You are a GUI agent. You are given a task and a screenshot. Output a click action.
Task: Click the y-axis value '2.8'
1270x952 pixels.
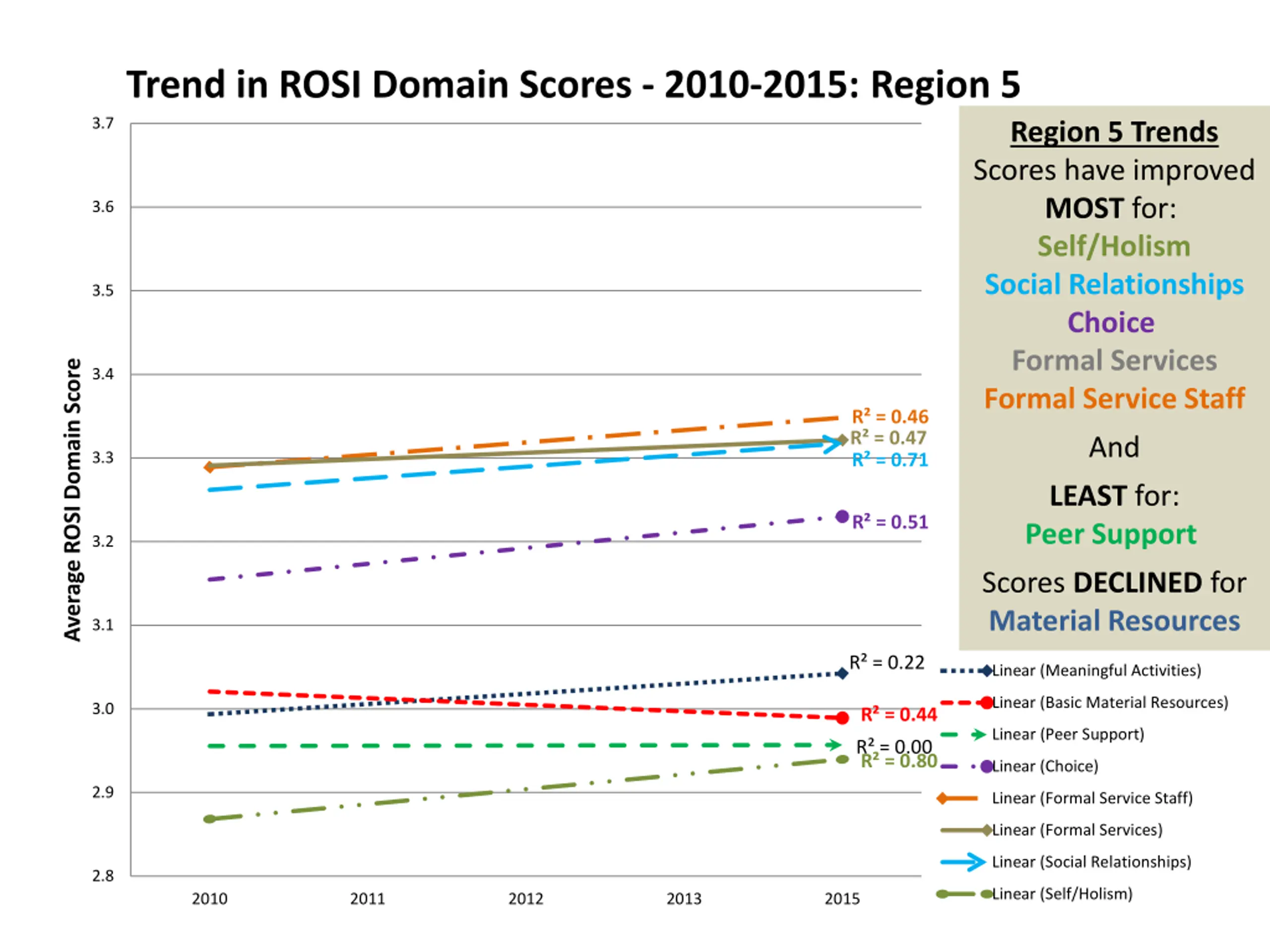(103, 876)
